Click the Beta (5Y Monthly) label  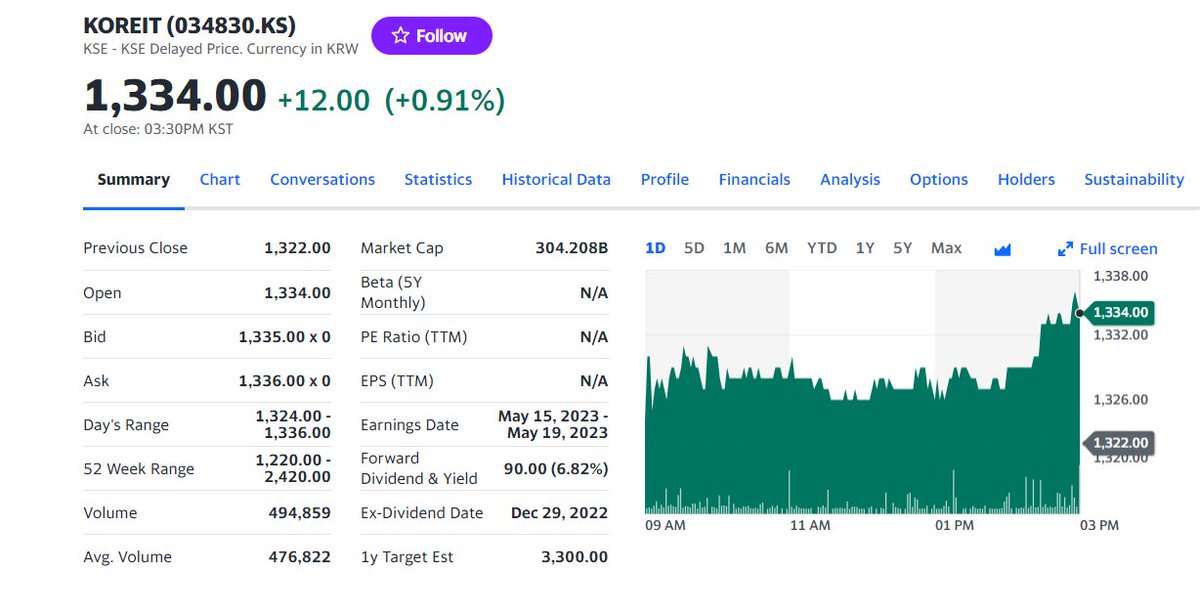393,292
